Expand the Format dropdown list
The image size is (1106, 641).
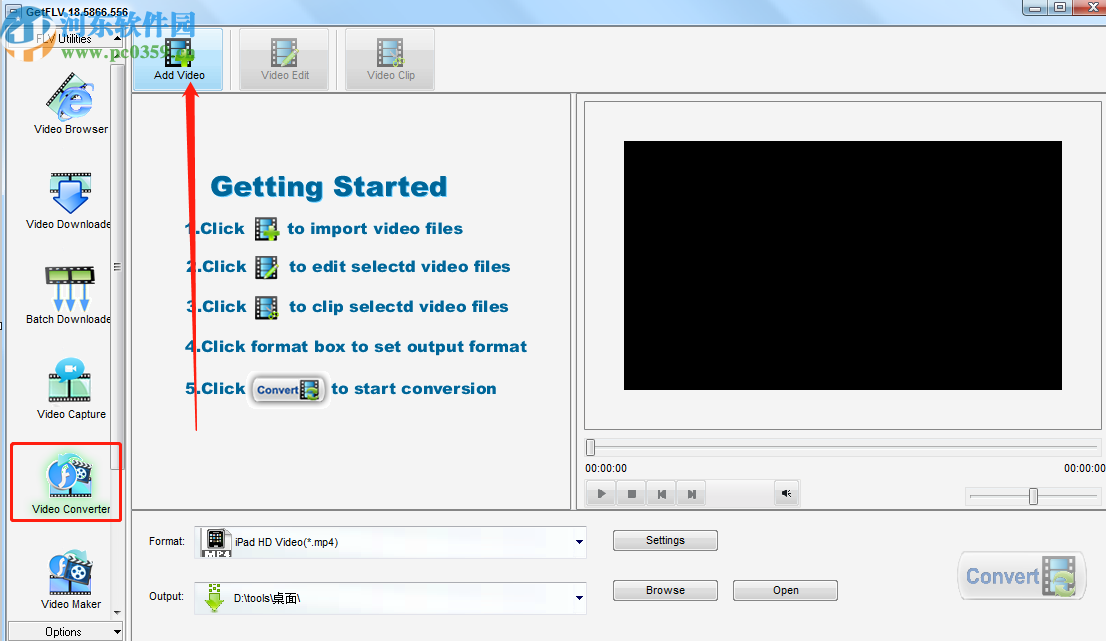click(x=579, y=542)
